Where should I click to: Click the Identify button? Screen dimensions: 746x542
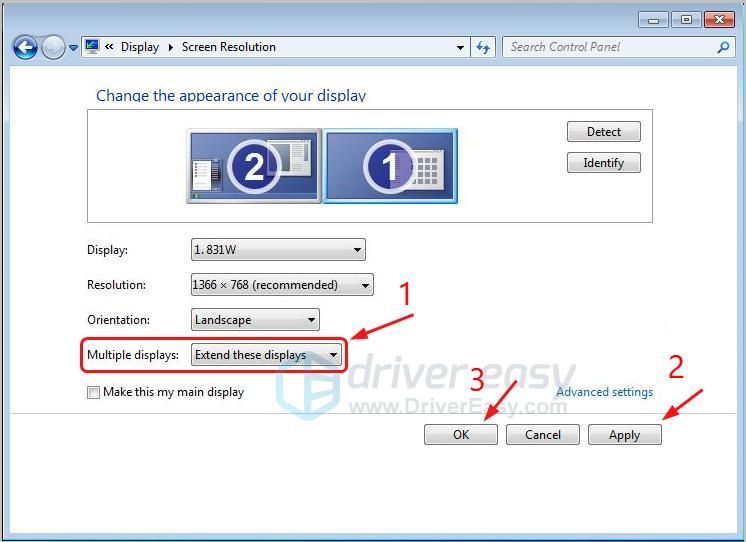point(604,163)
